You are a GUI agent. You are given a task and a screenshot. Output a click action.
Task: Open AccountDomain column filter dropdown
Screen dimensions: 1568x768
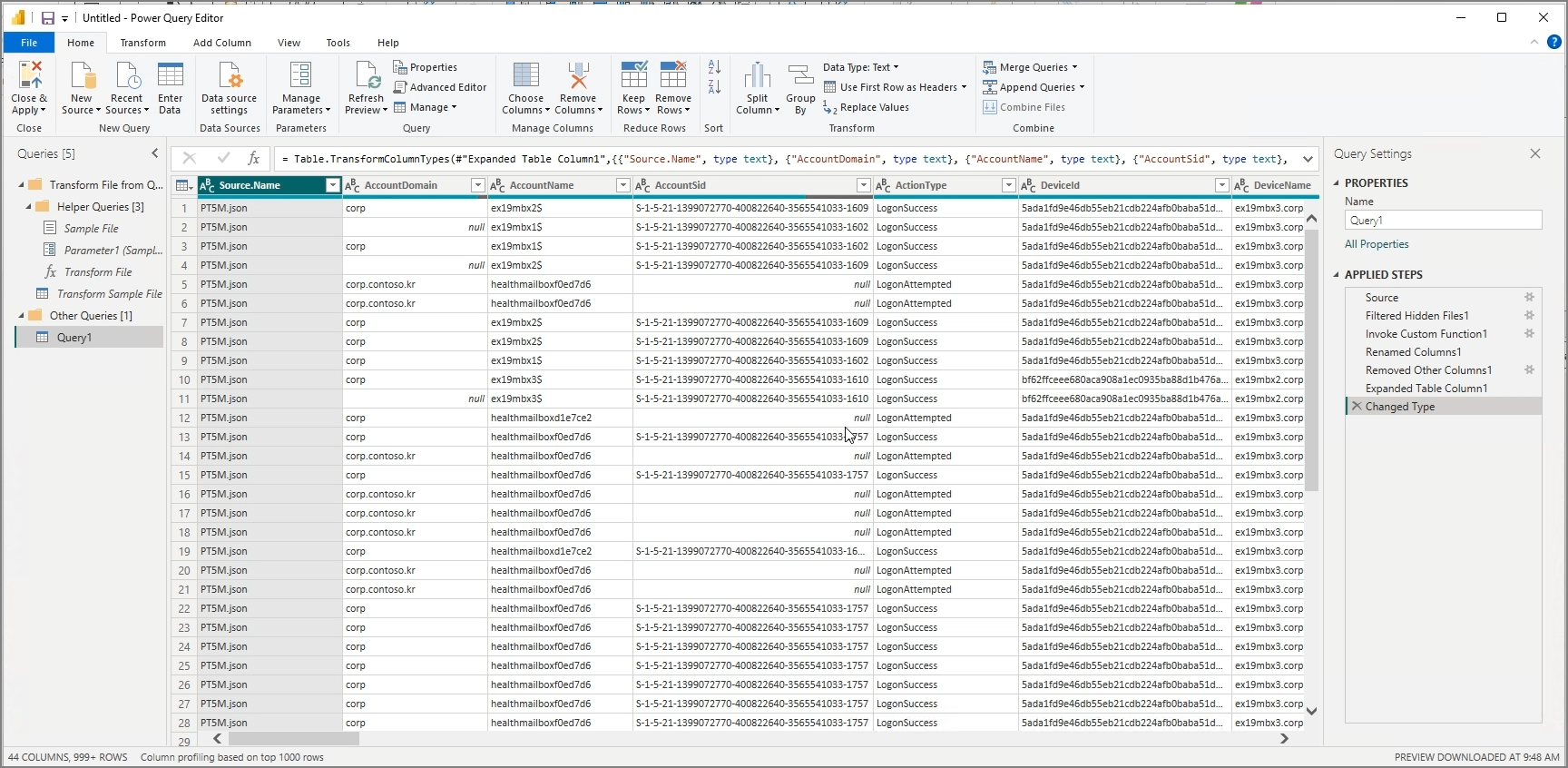point(478,185)
